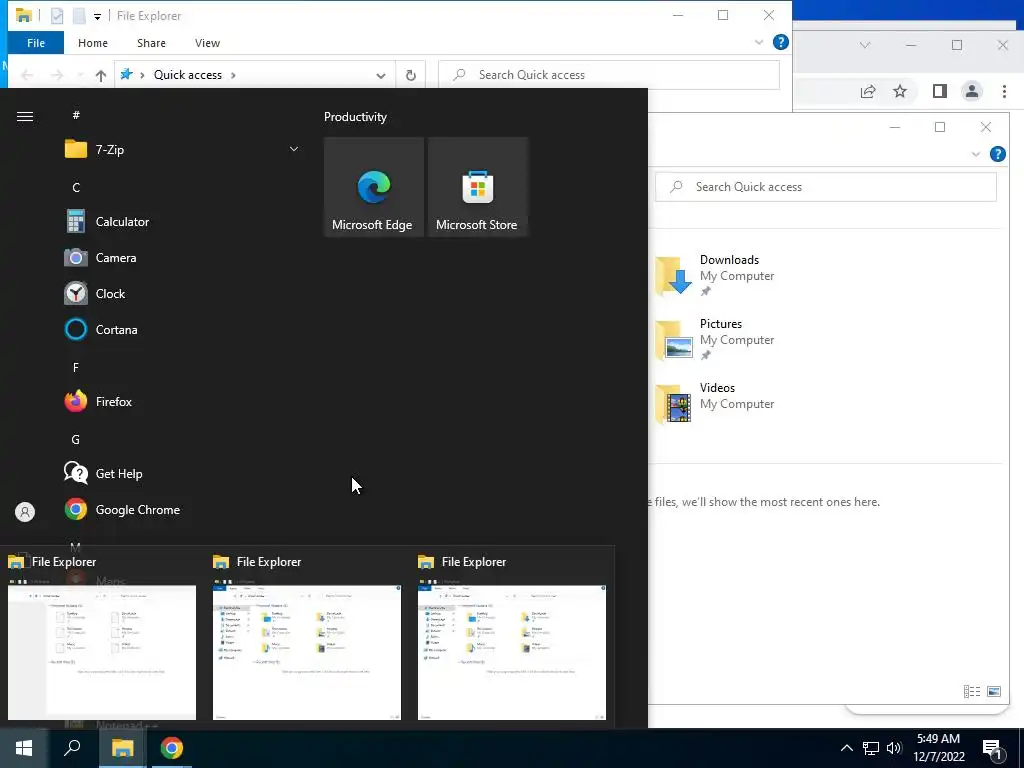Image resolution: width=1024 pixels, height=768 pixels.
Task: Switch to details view in second Explorer
Action: (x=972, y=692)
